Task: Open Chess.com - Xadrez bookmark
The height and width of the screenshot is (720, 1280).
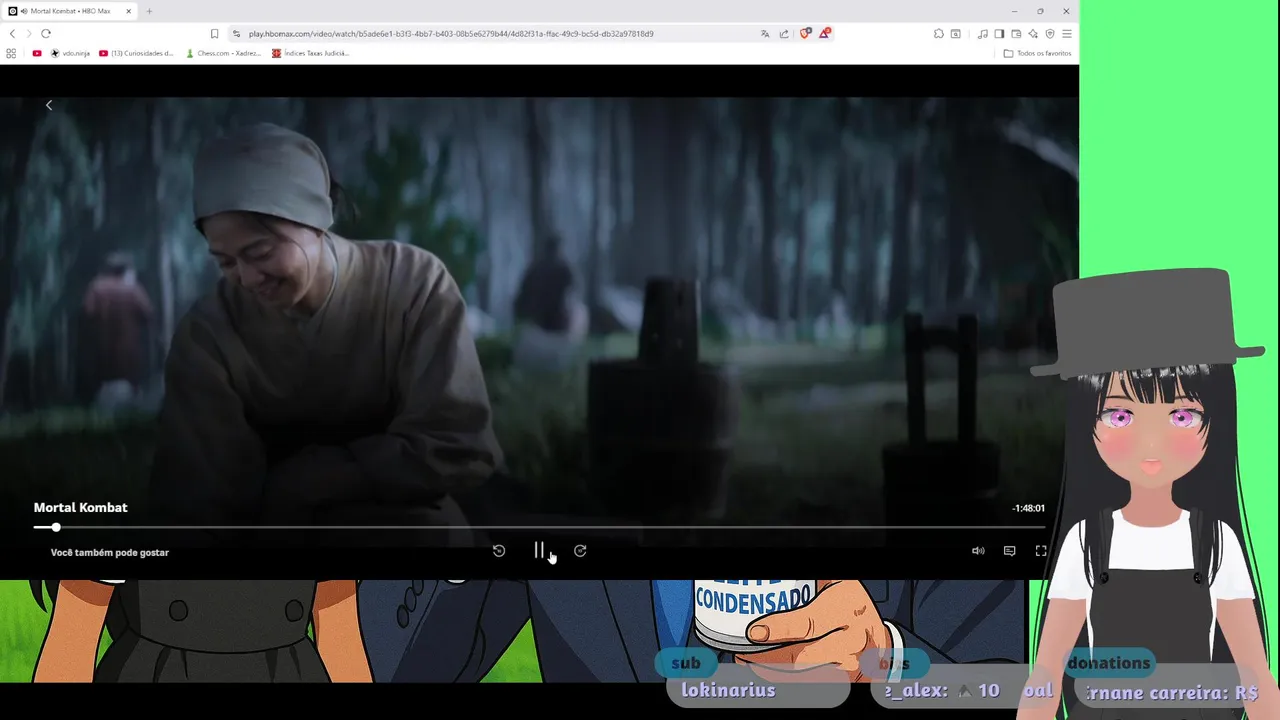Action: (x=223, y=53)
